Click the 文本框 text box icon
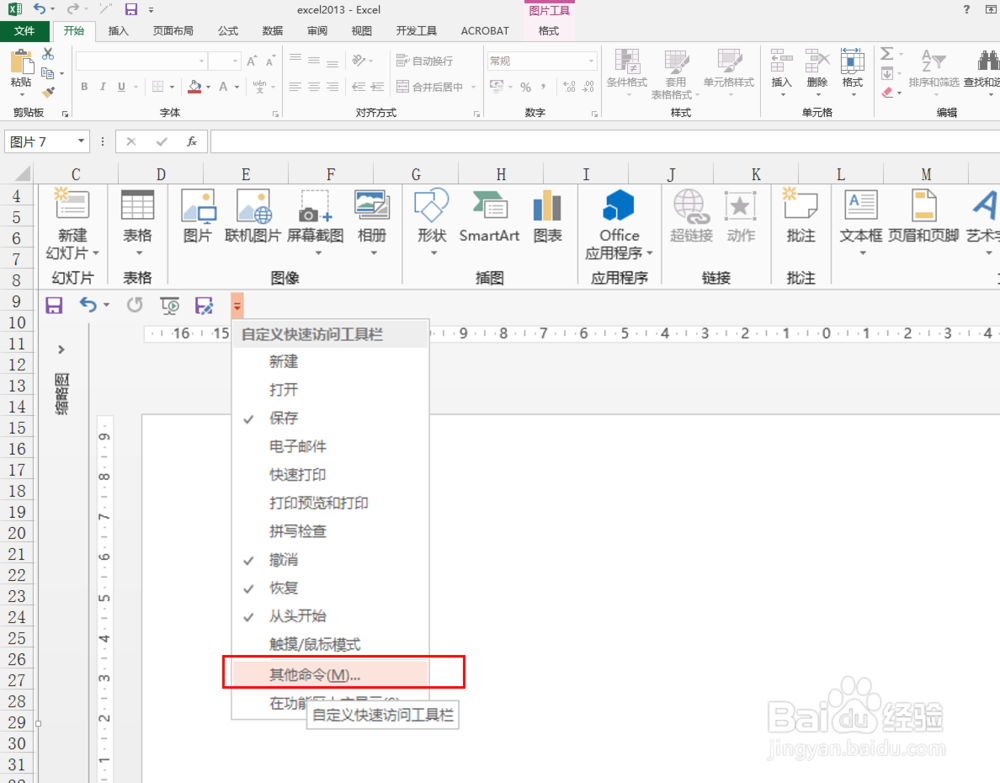Viewport: 1000px width, 783px height. pos(861,205)
